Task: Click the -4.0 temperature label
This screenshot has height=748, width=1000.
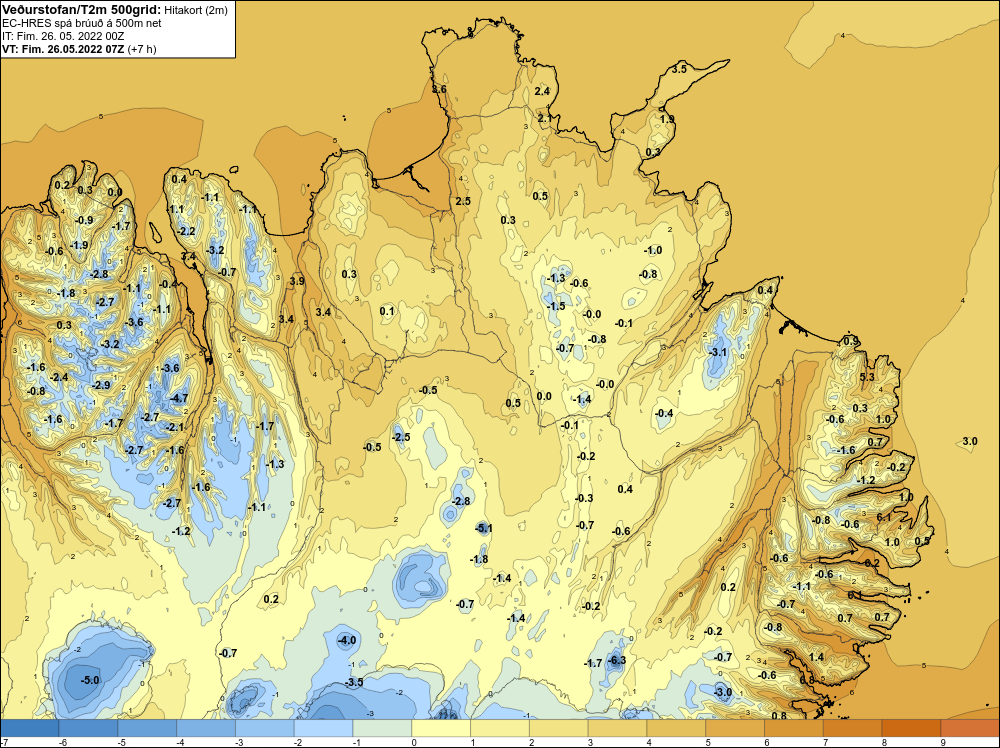Action: coord(347,640)
